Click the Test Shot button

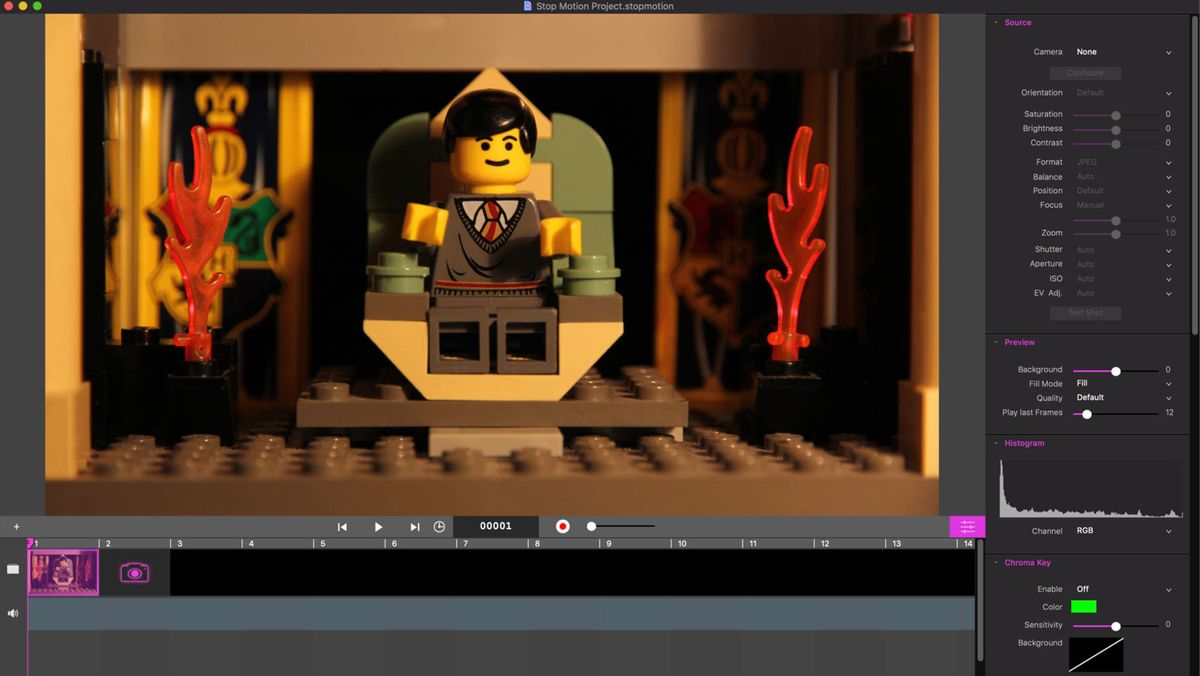click(x=1085, y=312)
